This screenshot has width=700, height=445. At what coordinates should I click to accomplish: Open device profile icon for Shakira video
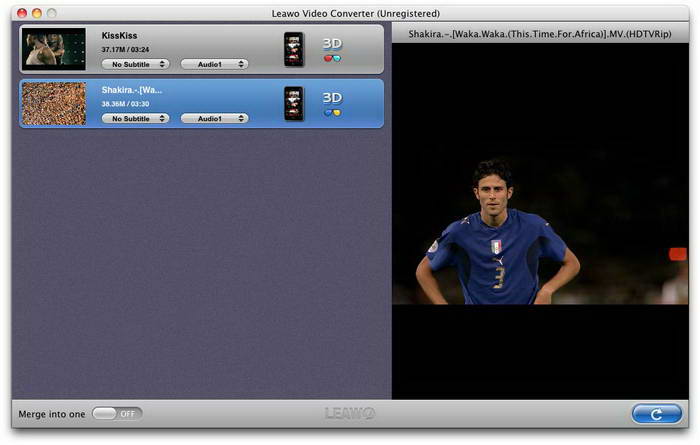tap(294, 104)
